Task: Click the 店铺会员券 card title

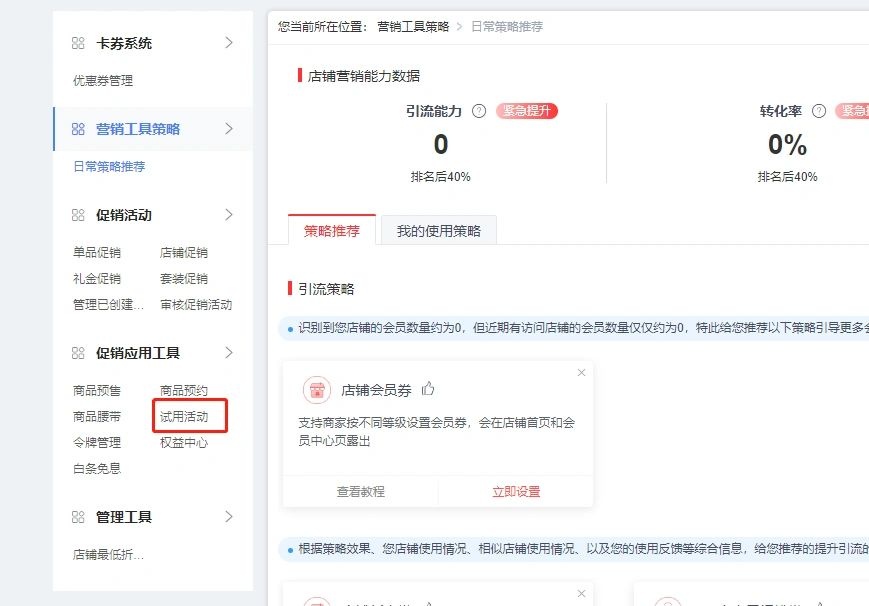Action: click(x=376, y=391)
